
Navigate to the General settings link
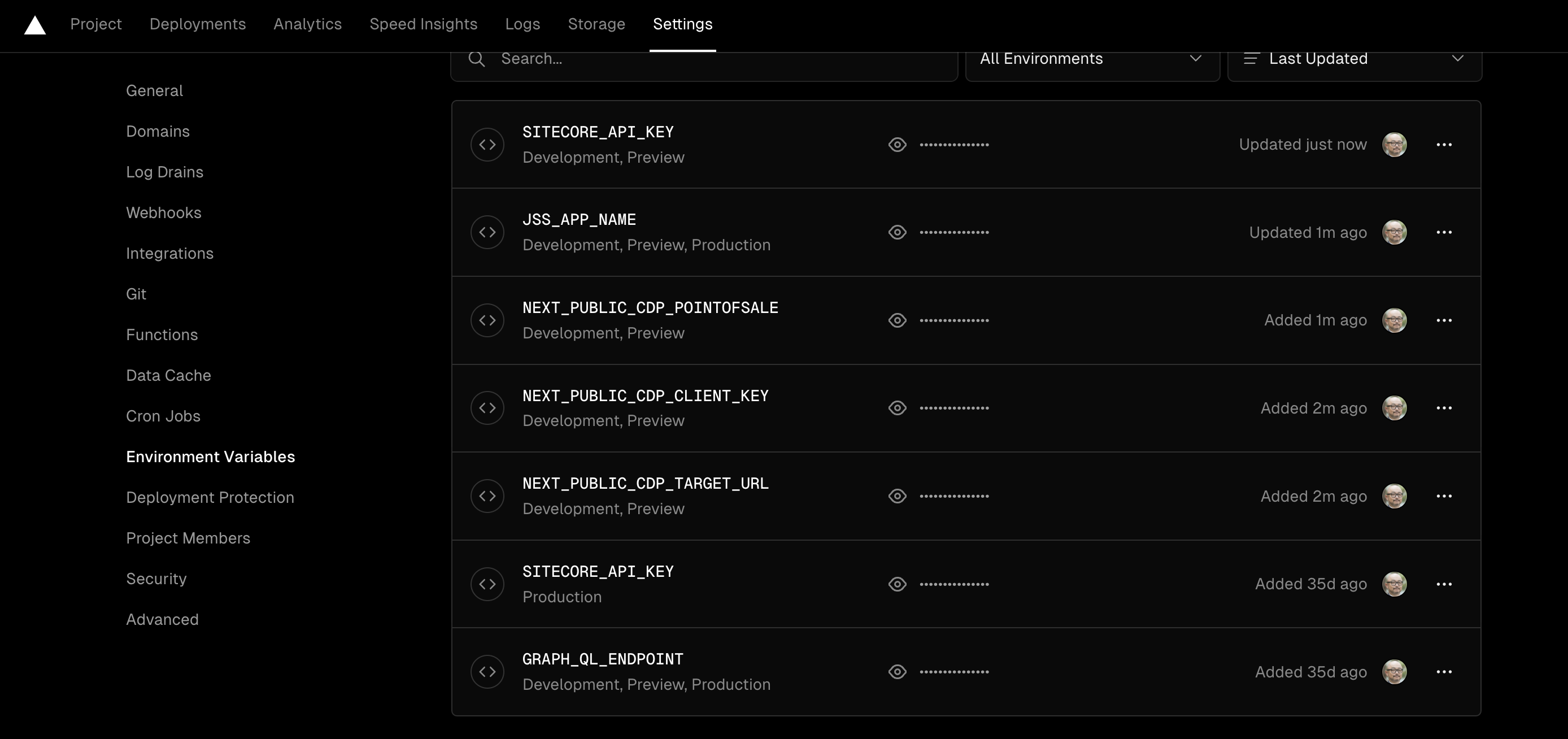(x=154, y=90)
